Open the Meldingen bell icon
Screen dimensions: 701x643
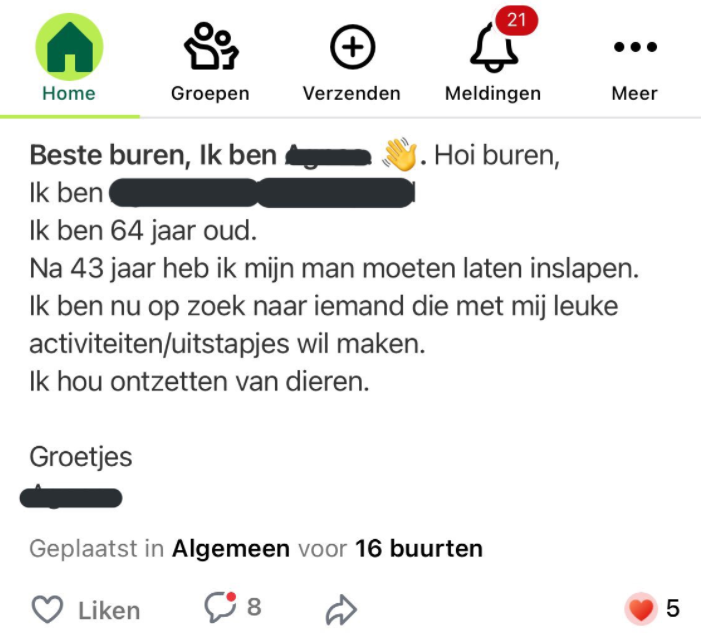tap(493, 48)
